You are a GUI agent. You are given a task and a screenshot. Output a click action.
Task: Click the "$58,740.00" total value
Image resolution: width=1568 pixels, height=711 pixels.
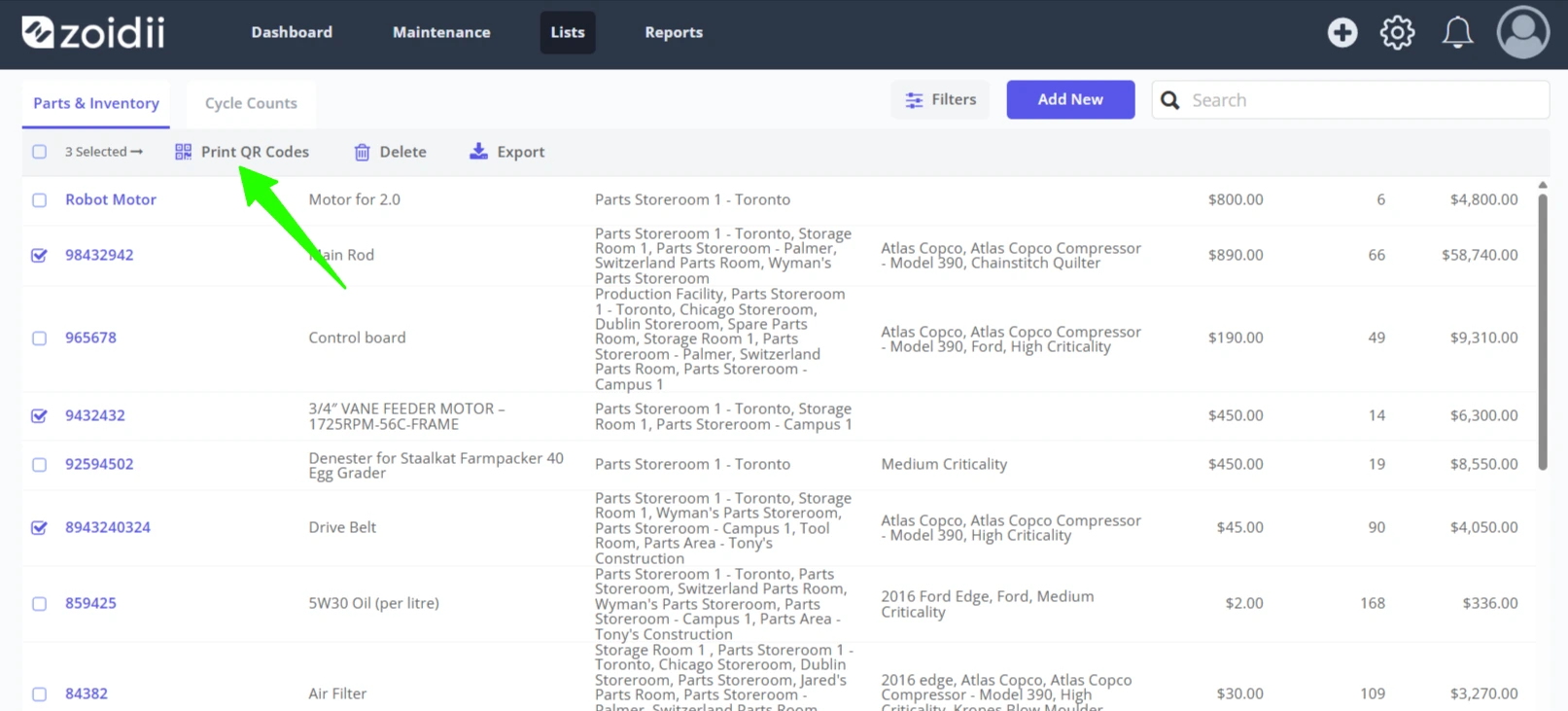(1480, 255)
